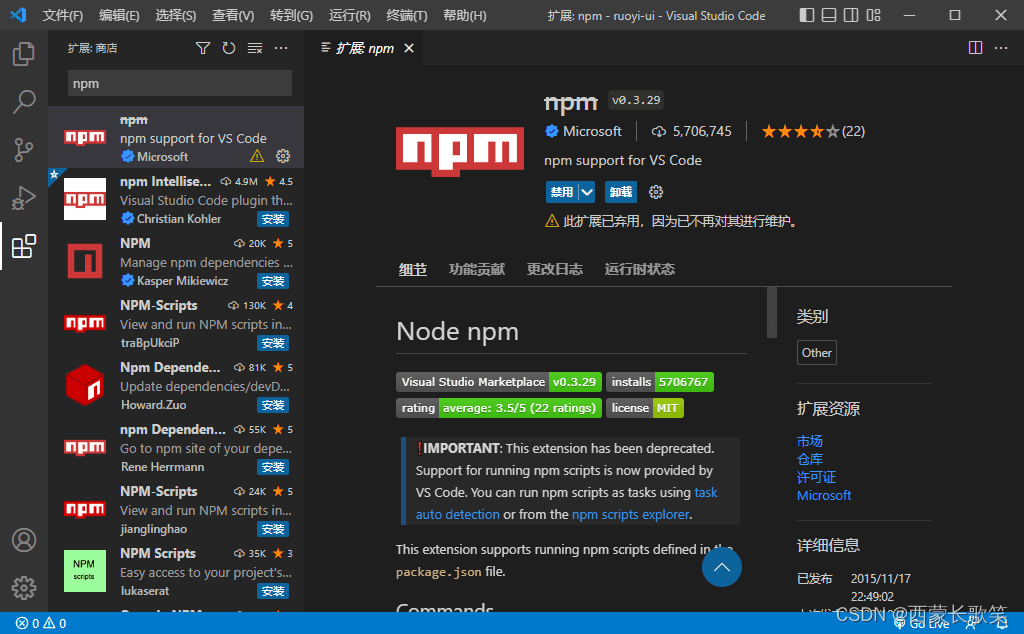
Task: Expand the disable button dropdown arrow
Action: click(x=586, y=192)
